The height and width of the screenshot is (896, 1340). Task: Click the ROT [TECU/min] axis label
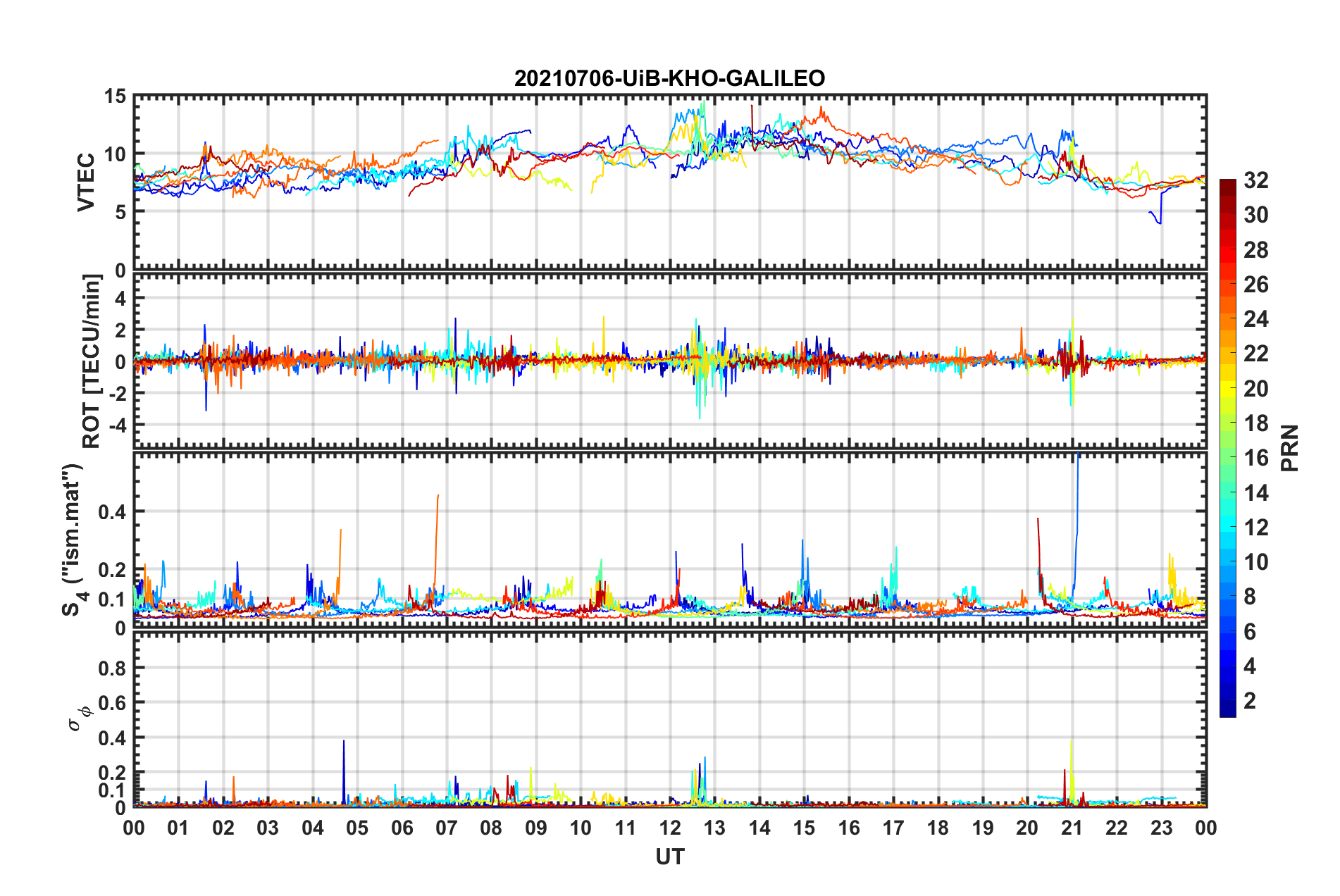pos(92,361)
